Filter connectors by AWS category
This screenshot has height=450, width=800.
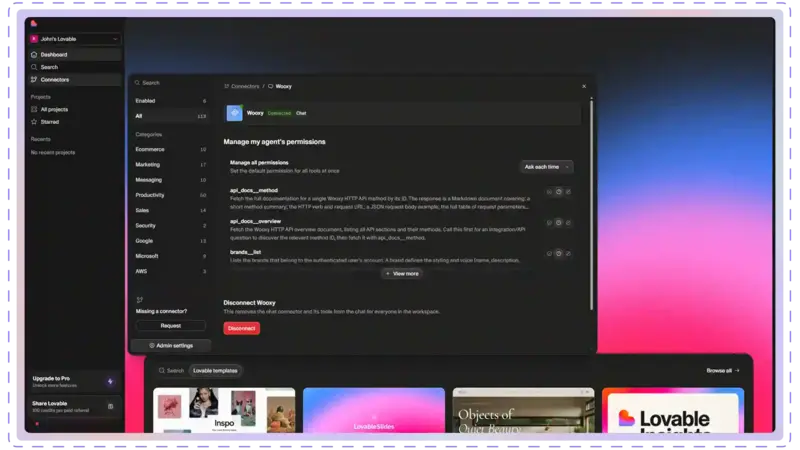(170, 271)
